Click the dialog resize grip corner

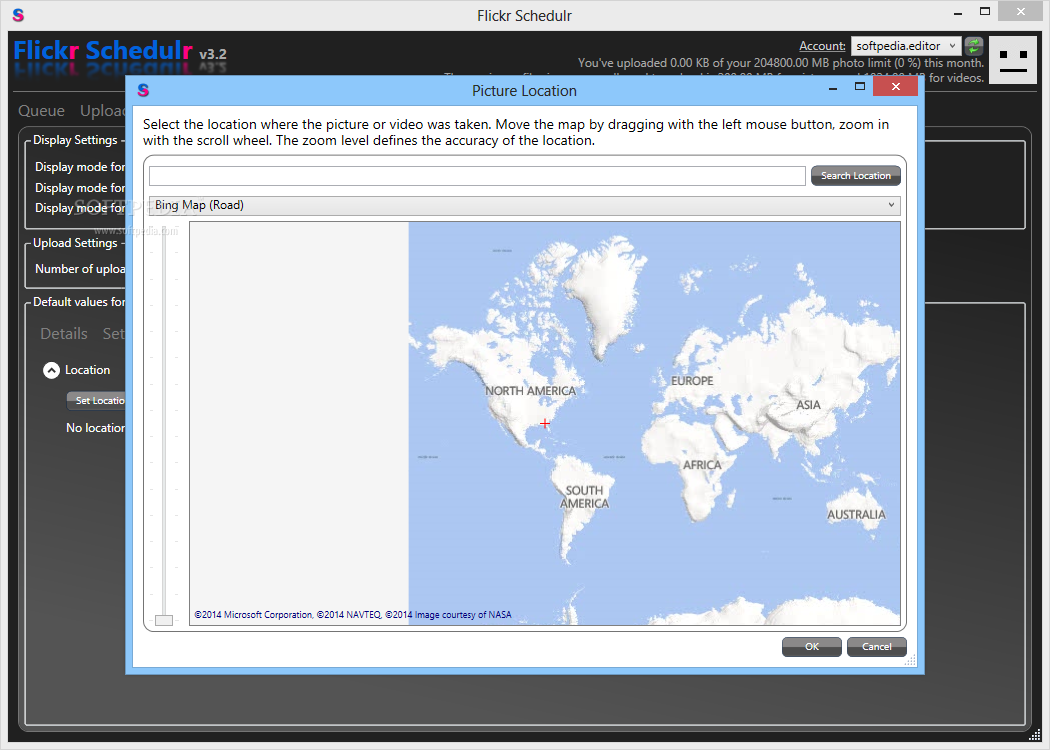click(x=910, y=661)
